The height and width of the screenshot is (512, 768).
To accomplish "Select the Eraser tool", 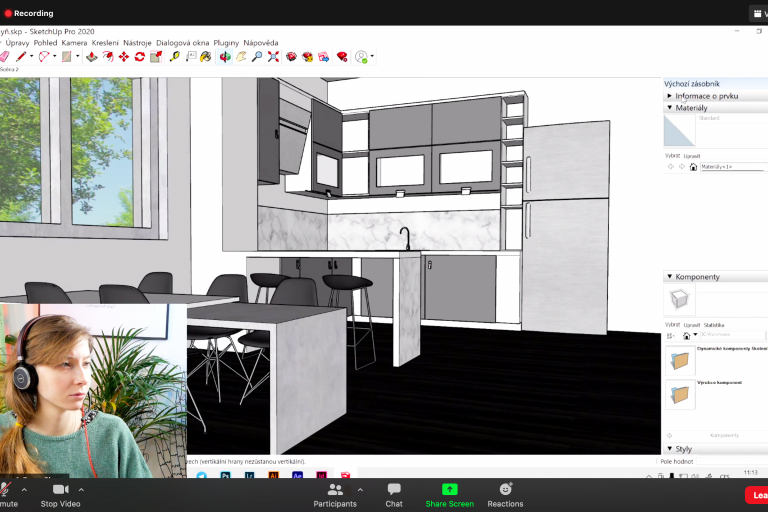I will [x=5, y=57].
